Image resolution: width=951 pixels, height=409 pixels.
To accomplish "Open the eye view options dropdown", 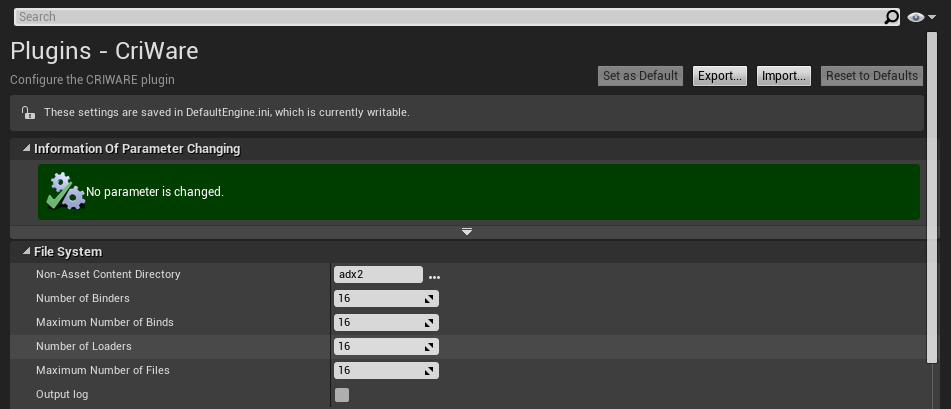I will pyautogui.click(x=921, y=17).
